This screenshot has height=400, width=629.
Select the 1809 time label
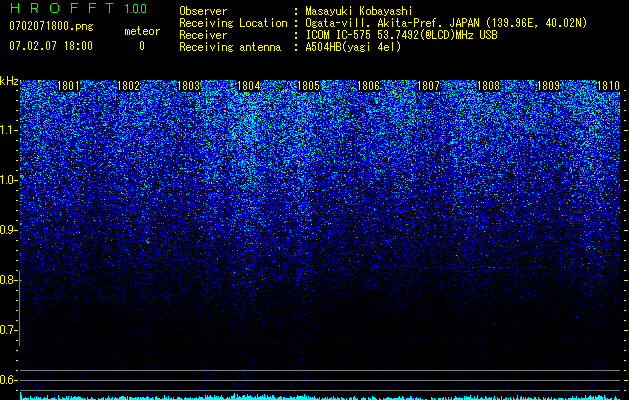click(548, 86)
